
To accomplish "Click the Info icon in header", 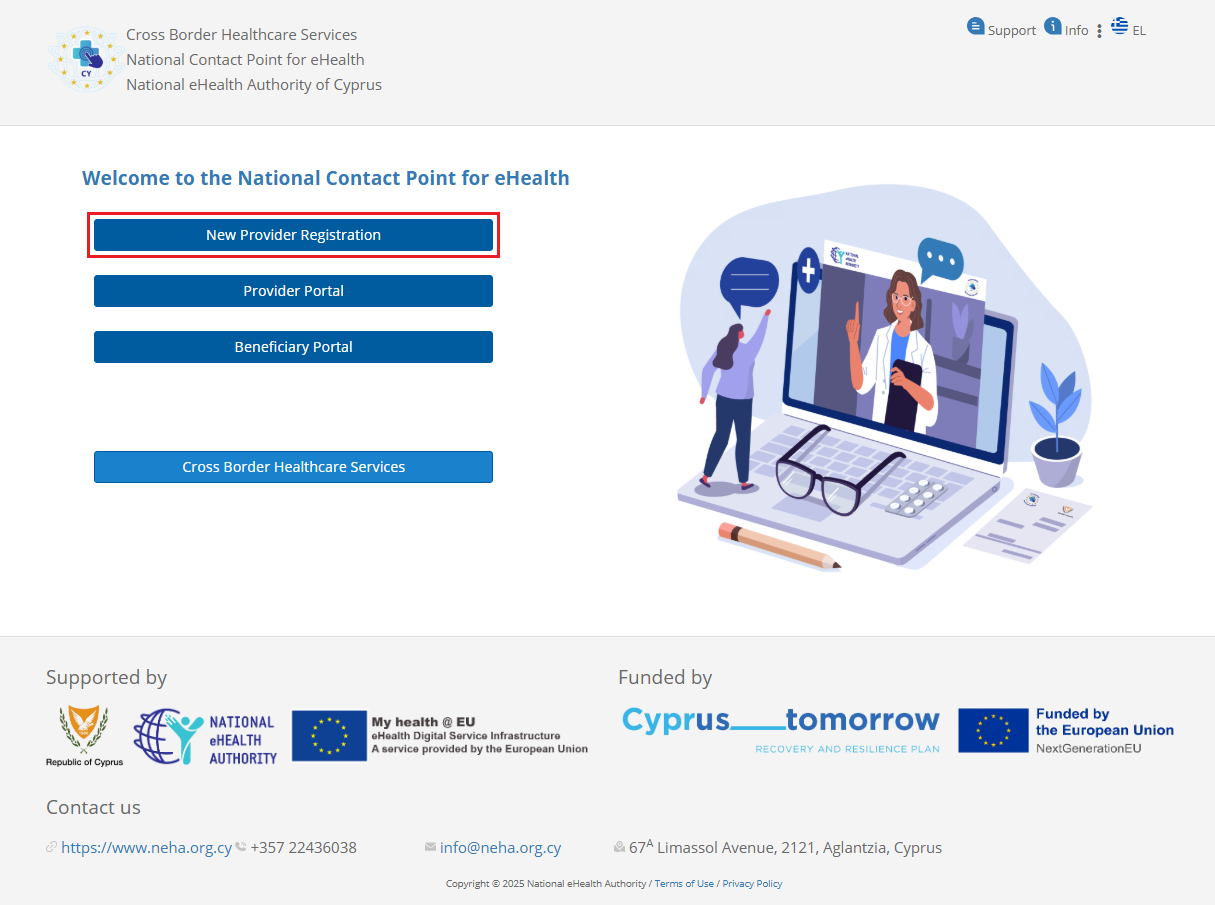I will pyautogui.click(x=1052, y=26).
